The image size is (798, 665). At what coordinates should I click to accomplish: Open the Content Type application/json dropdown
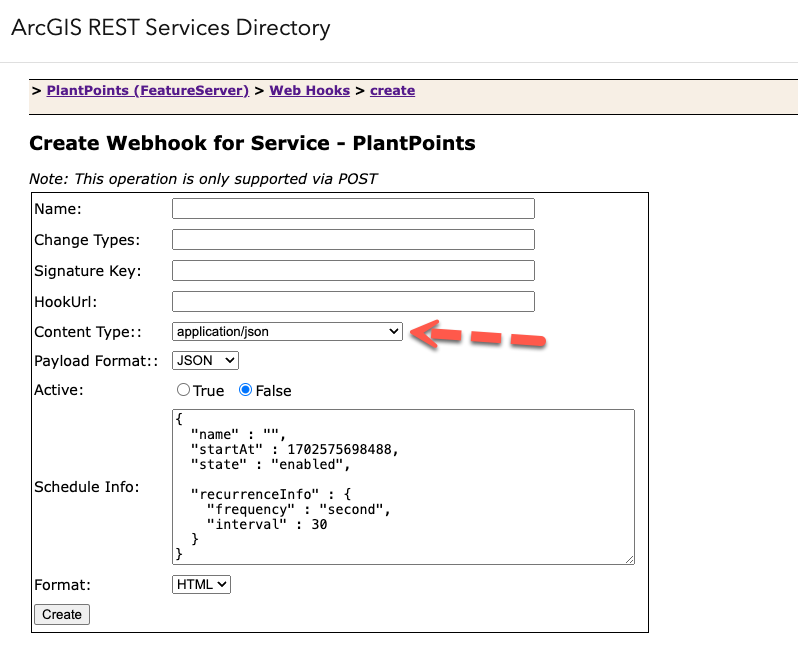coord(287,331)
